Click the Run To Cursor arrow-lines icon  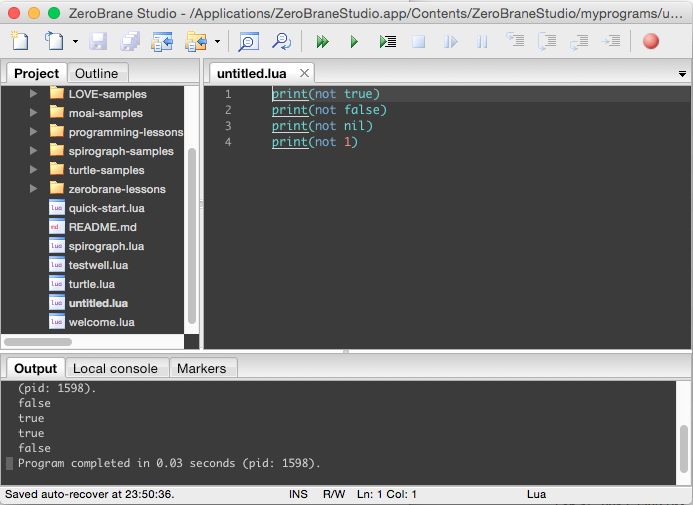[611, 42]
